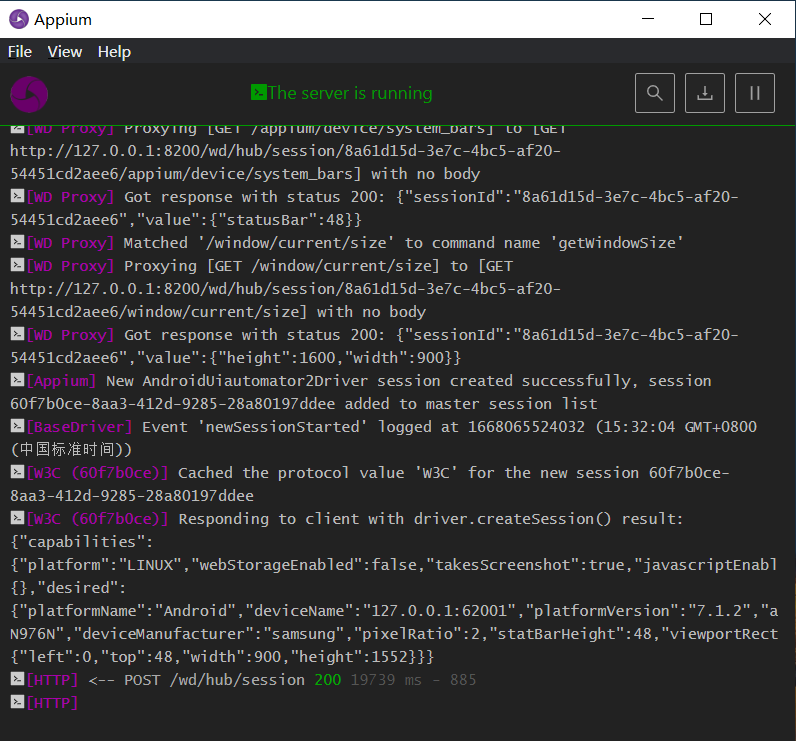Click '19739 ms - 885' timing text
This screenshot has width=796, height=741.
click(x=413, y=680)
